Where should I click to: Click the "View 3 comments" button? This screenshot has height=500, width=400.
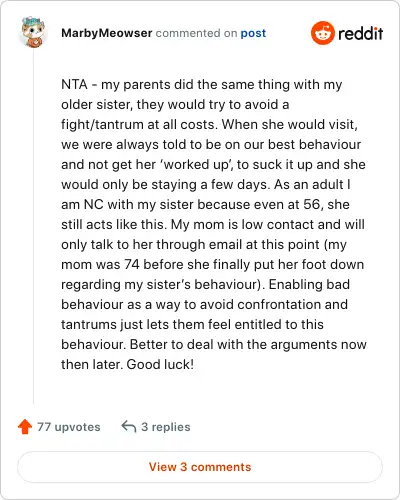tap(200, 467)
